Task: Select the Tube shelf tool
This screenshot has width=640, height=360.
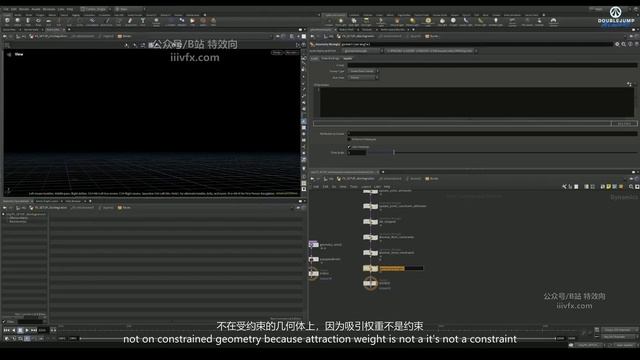Action: click(x=28, y=21)
